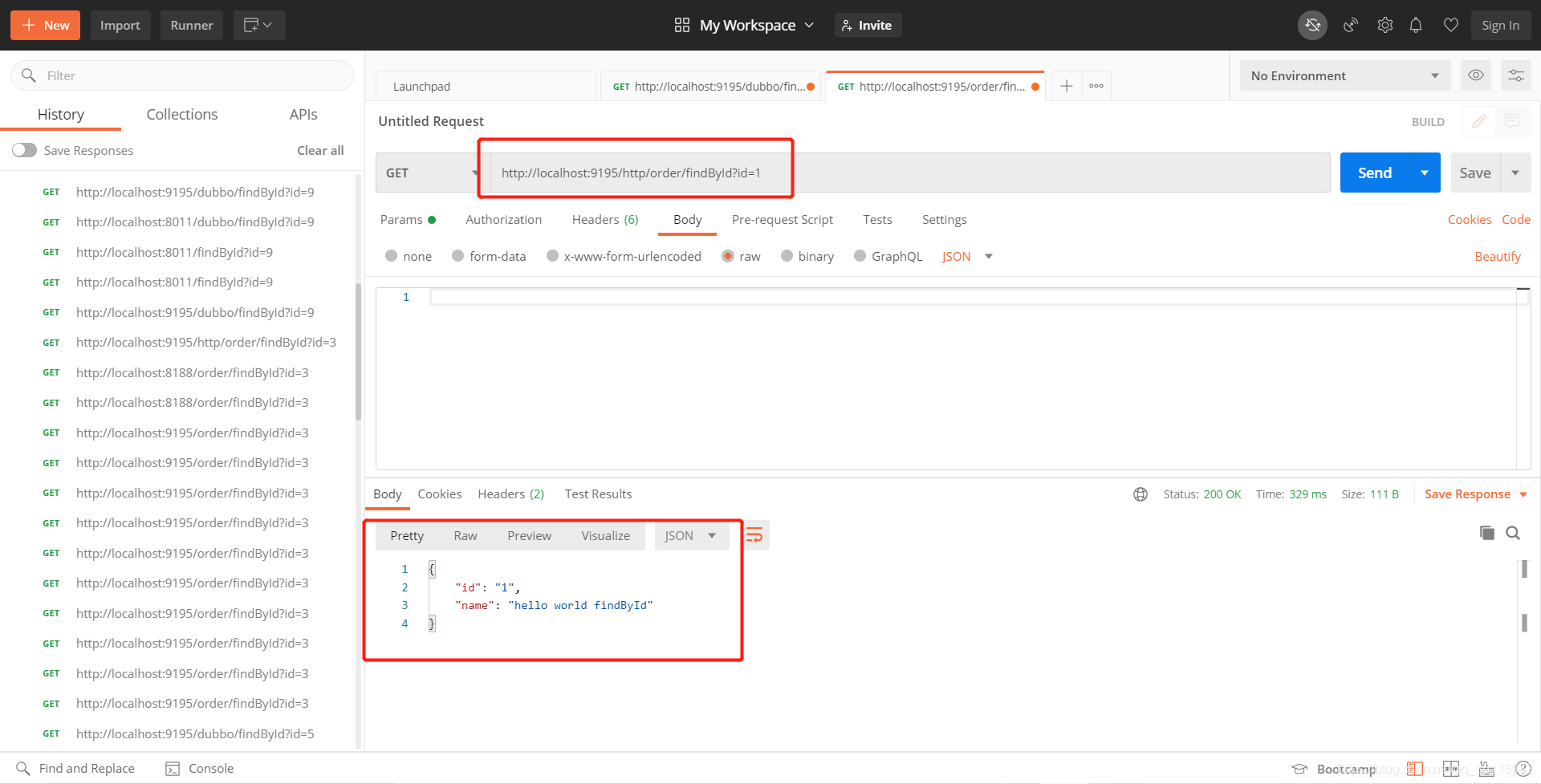The width and height of the screenshot is (1541, 784).
Task: Click the Clear all link
Action: (x=320, y=150)
